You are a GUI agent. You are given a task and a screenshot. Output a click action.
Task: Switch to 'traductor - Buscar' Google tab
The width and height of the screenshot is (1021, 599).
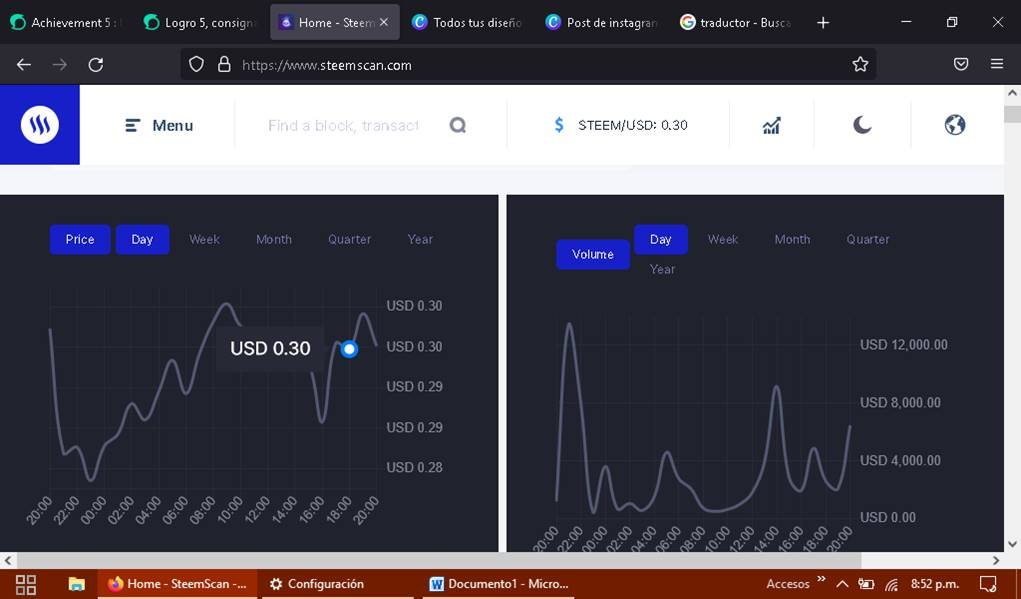tap(736, 23)
